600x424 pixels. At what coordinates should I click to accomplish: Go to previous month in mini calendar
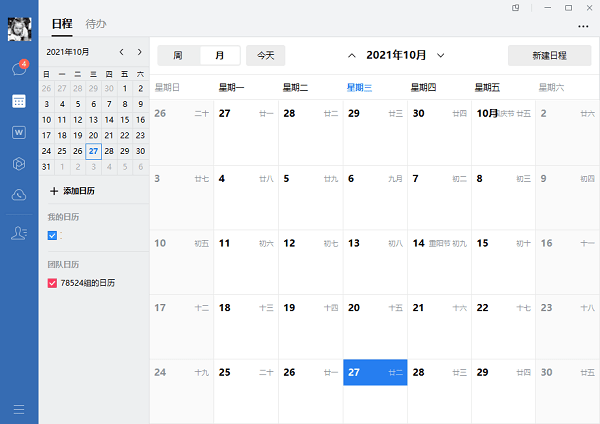(x=121, y=51)
